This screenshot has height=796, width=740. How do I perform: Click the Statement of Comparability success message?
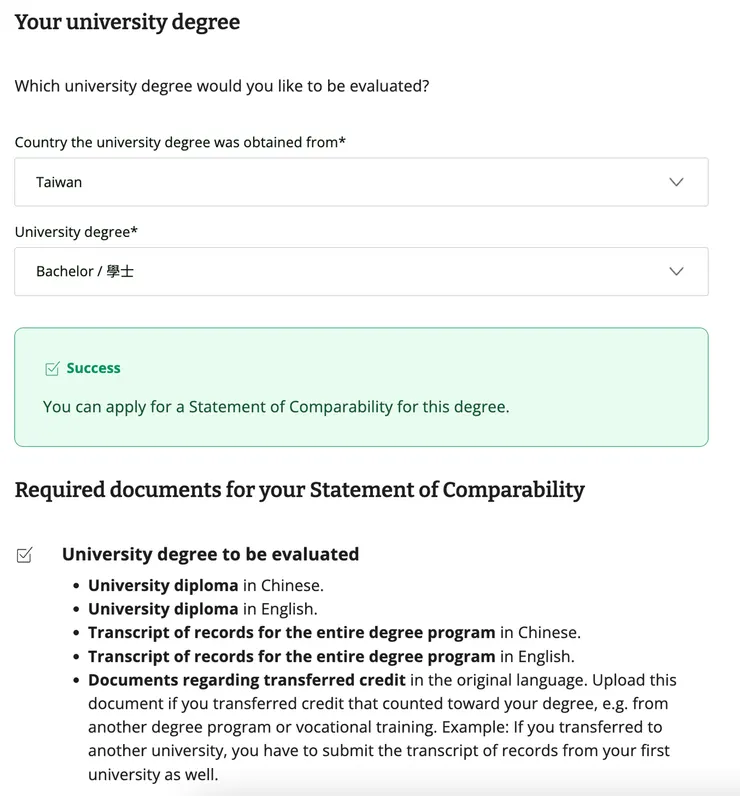(276, 407)
